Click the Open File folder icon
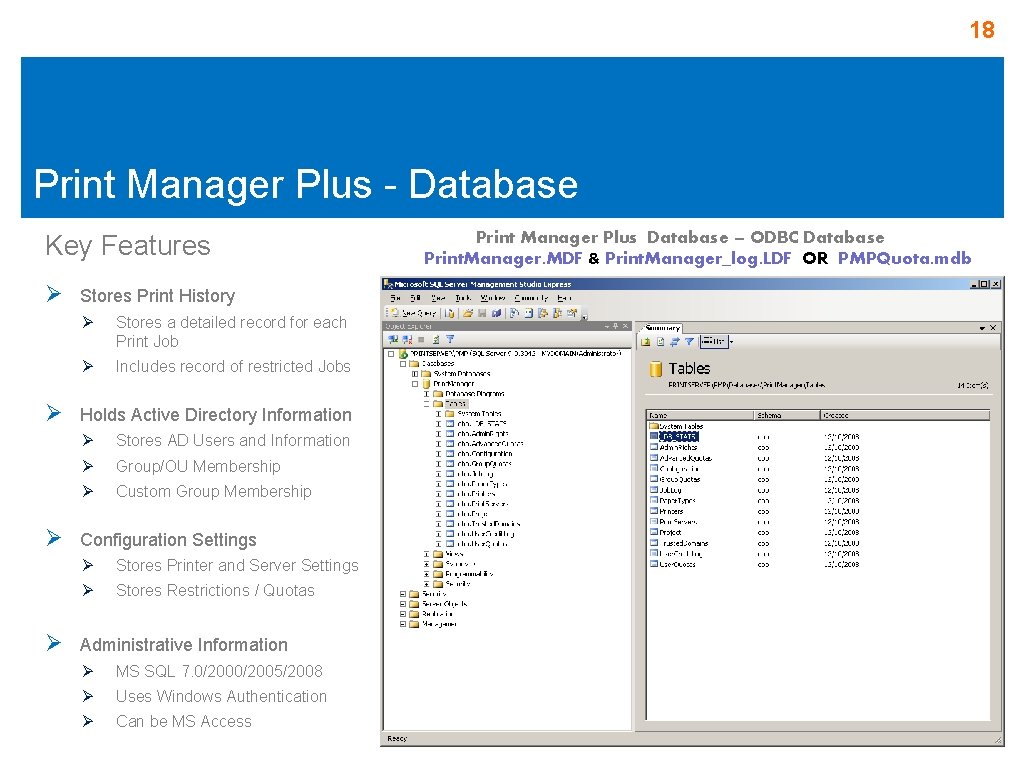Screen dimensions: 1024x768 pyautogui.click(x=468, y=313)
